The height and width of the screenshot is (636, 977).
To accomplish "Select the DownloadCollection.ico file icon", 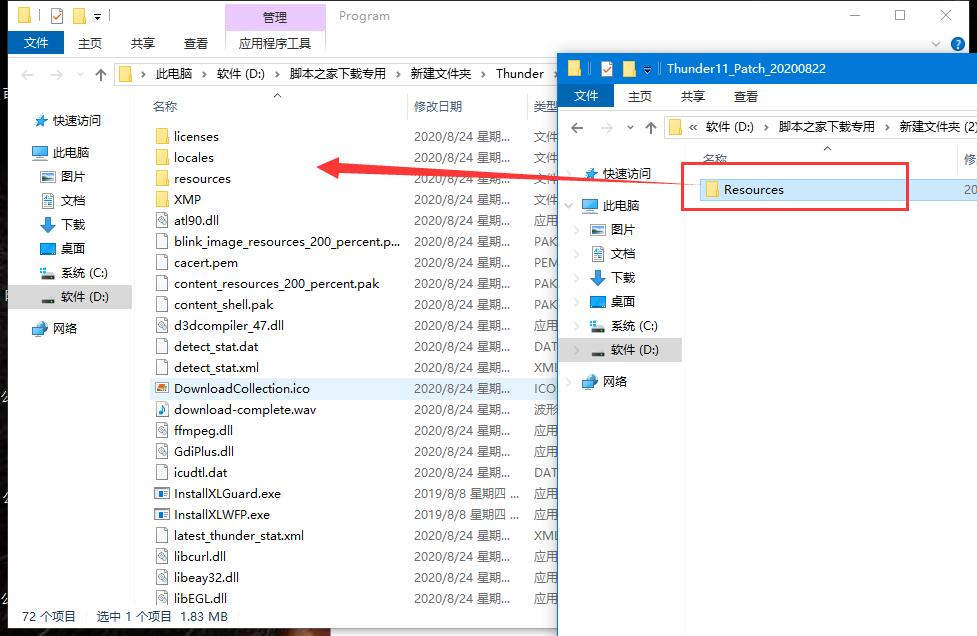I will tap(162, 388).
